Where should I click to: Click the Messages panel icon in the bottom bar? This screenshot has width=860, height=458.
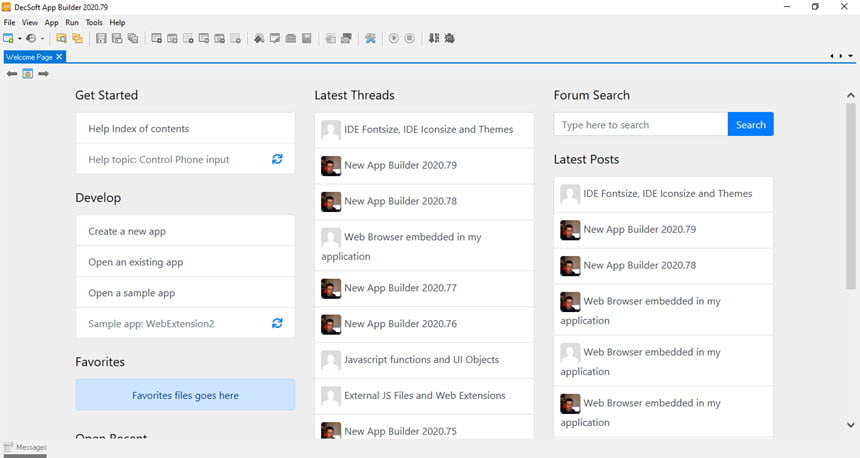click(8, 447)
